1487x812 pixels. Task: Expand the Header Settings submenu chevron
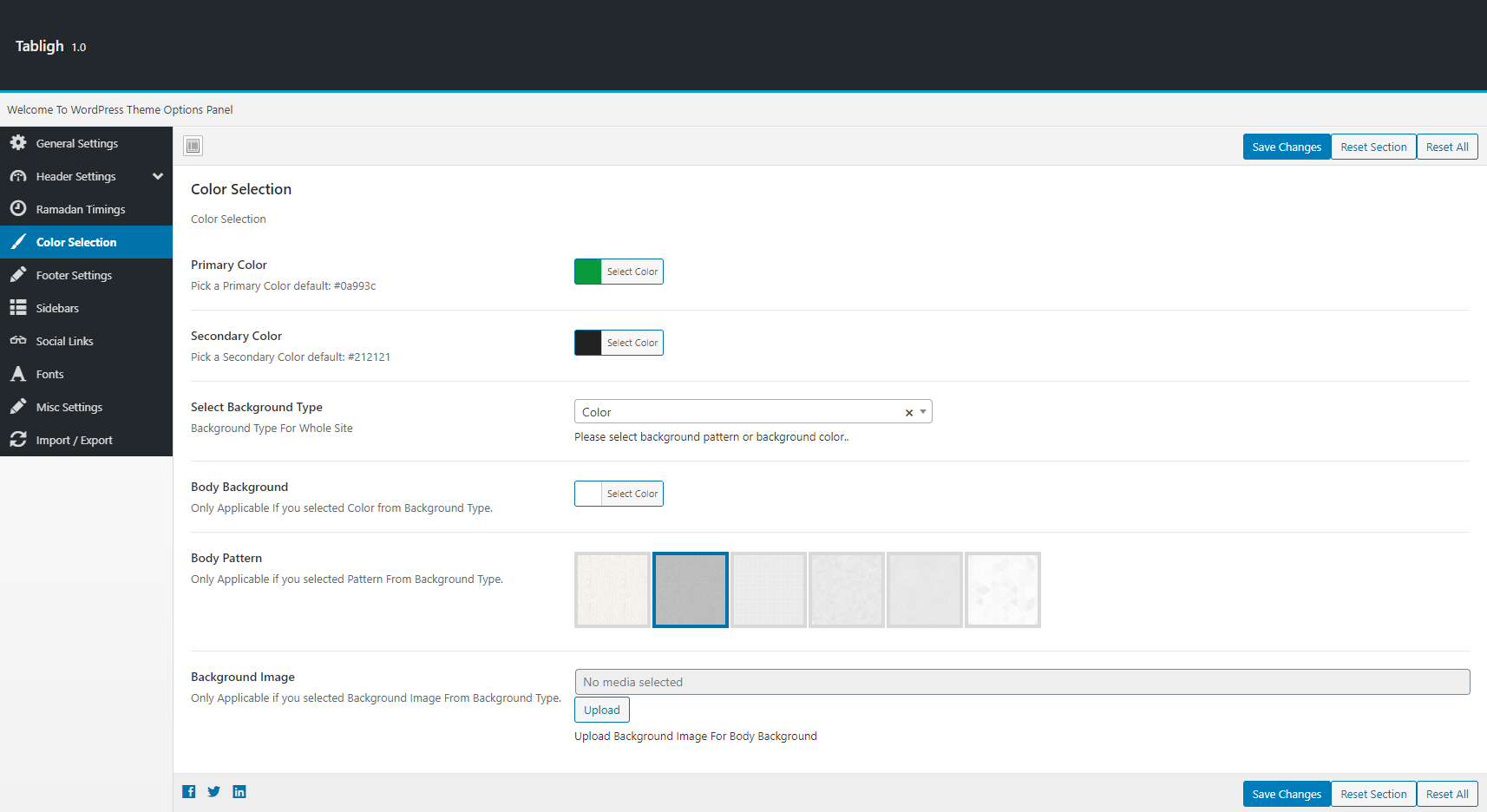[x=158, y=176]
